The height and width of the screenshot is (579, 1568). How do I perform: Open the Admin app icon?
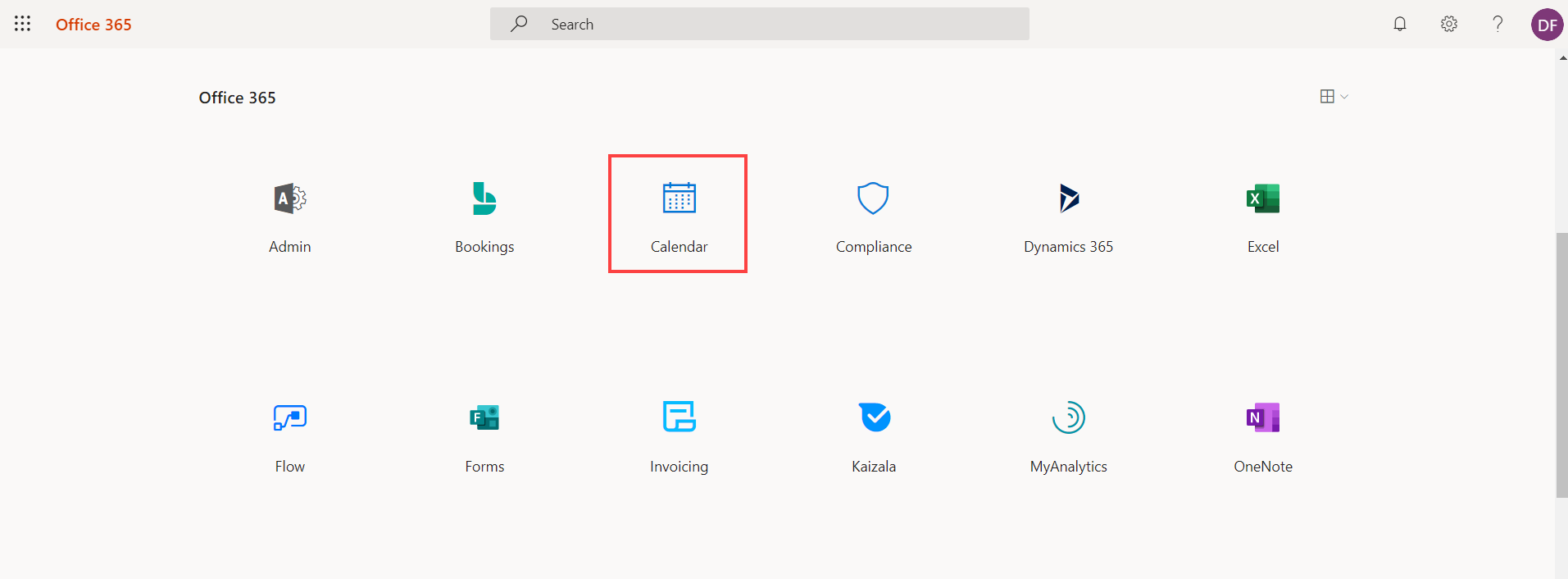290,198
